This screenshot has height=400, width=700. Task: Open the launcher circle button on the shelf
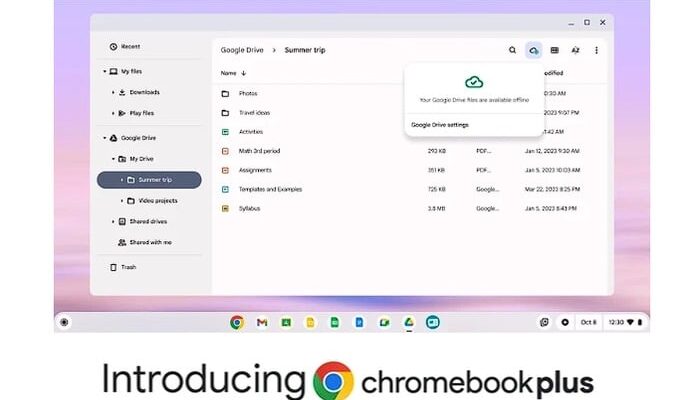pyautogui.click(x=64, y=322)
